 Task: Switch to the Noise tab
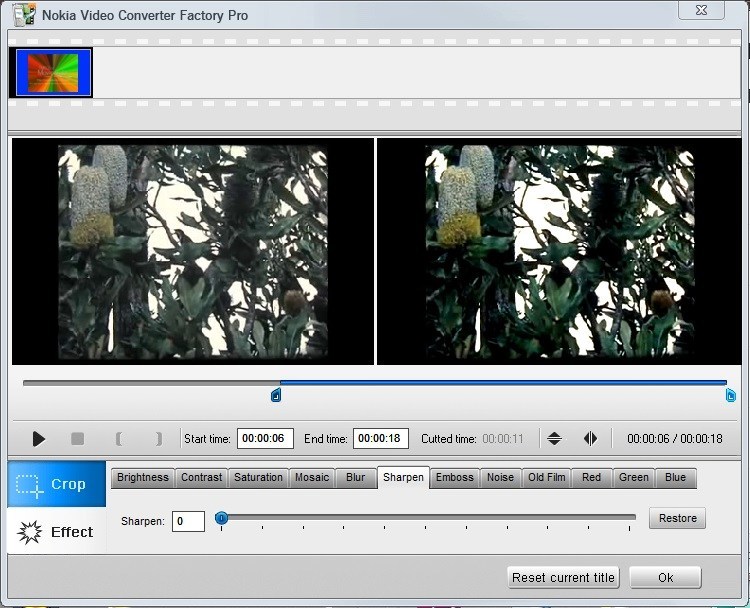click(x=500, y=477)
